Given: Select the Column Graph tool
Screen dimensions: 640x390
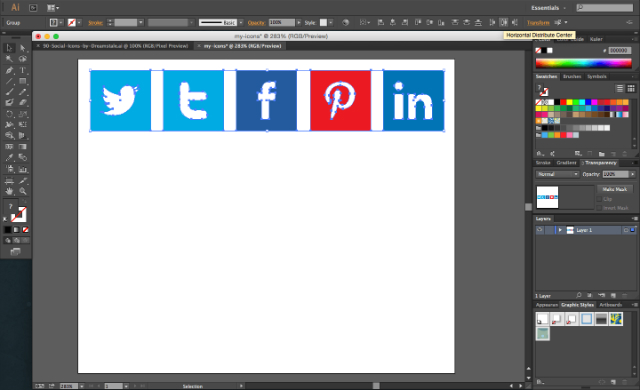Looking at the screenshot, I should click(x=22, y=169).
